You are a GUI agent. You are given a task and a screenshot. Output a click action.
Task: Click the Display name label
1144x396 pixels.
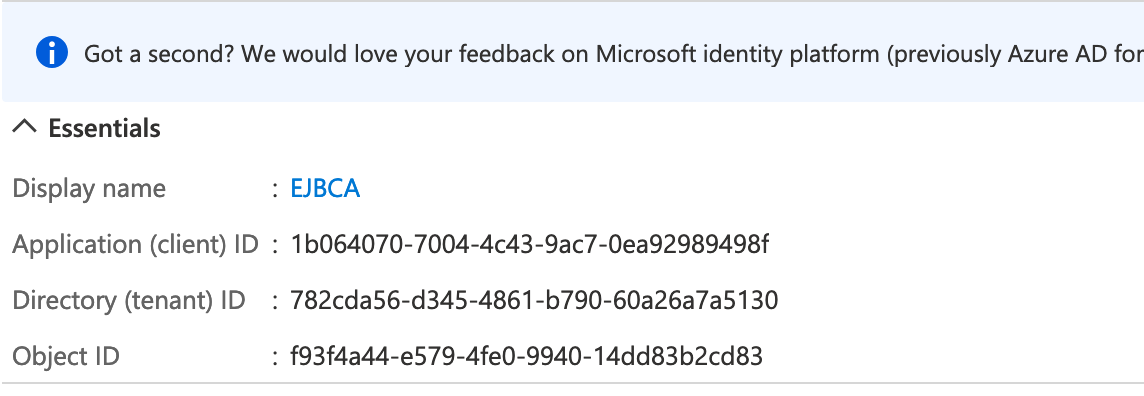pos(89,189)
